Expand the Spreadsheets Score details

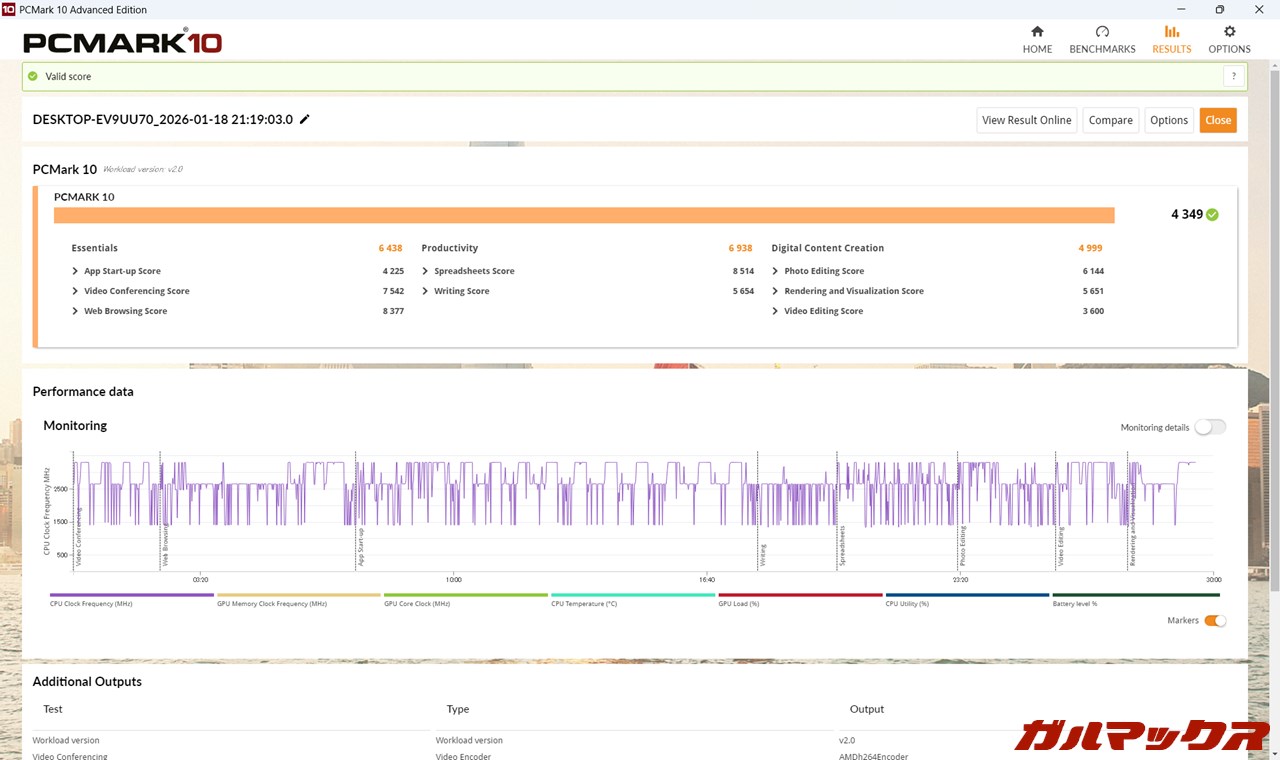click(x=426, y=271)
